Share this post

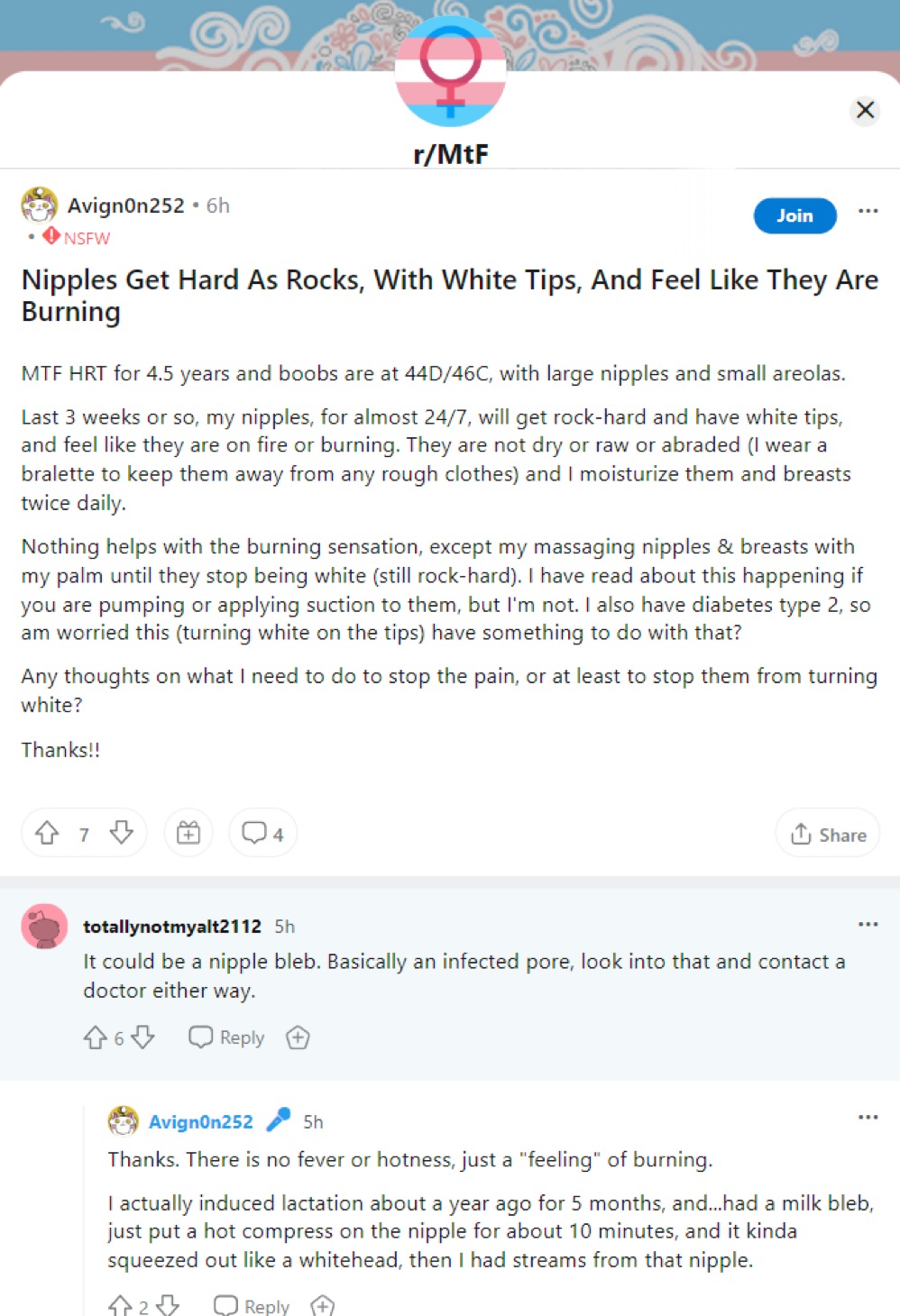click(x=828, y=834)
